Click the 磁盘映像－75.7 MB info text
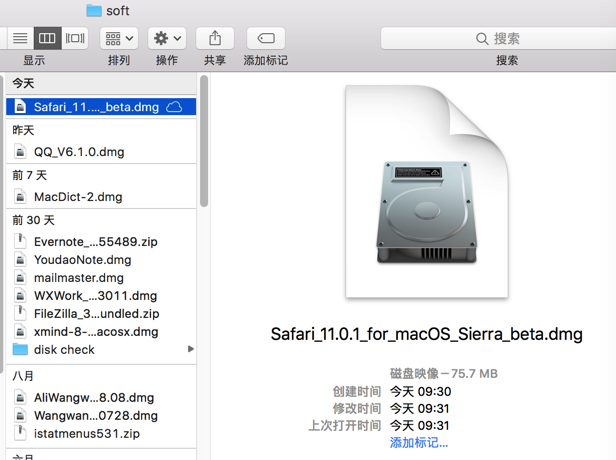The width and height of the screenshot is (616, 460). [444, 373]
